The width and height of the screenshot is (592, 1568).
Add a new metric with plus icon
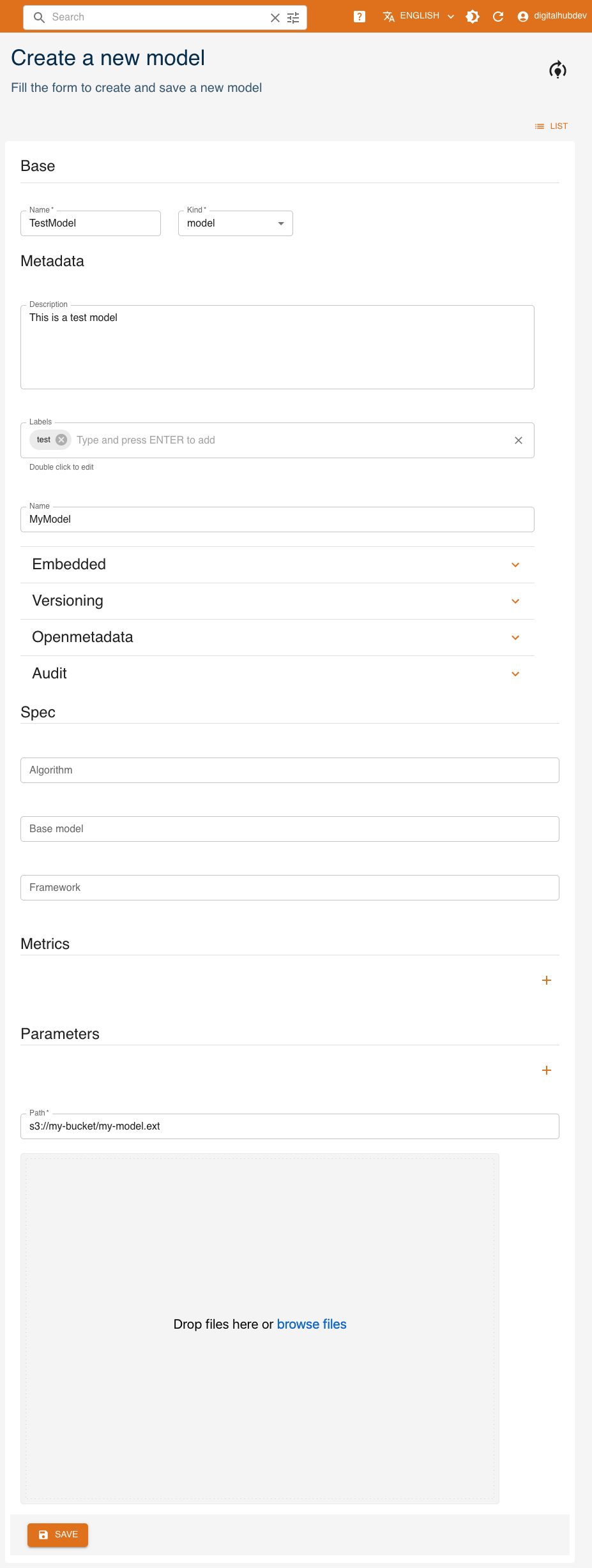point(547,980)
